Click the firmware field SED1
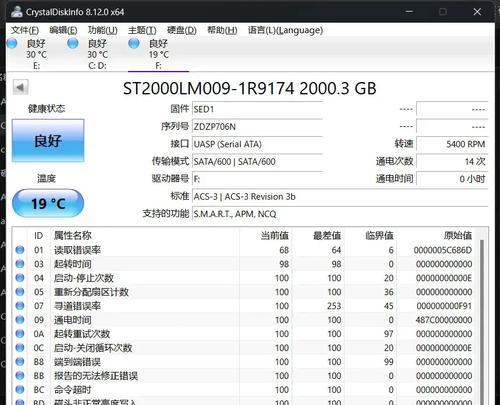Screen dimensions: 500x405 [x=257, y=109]
